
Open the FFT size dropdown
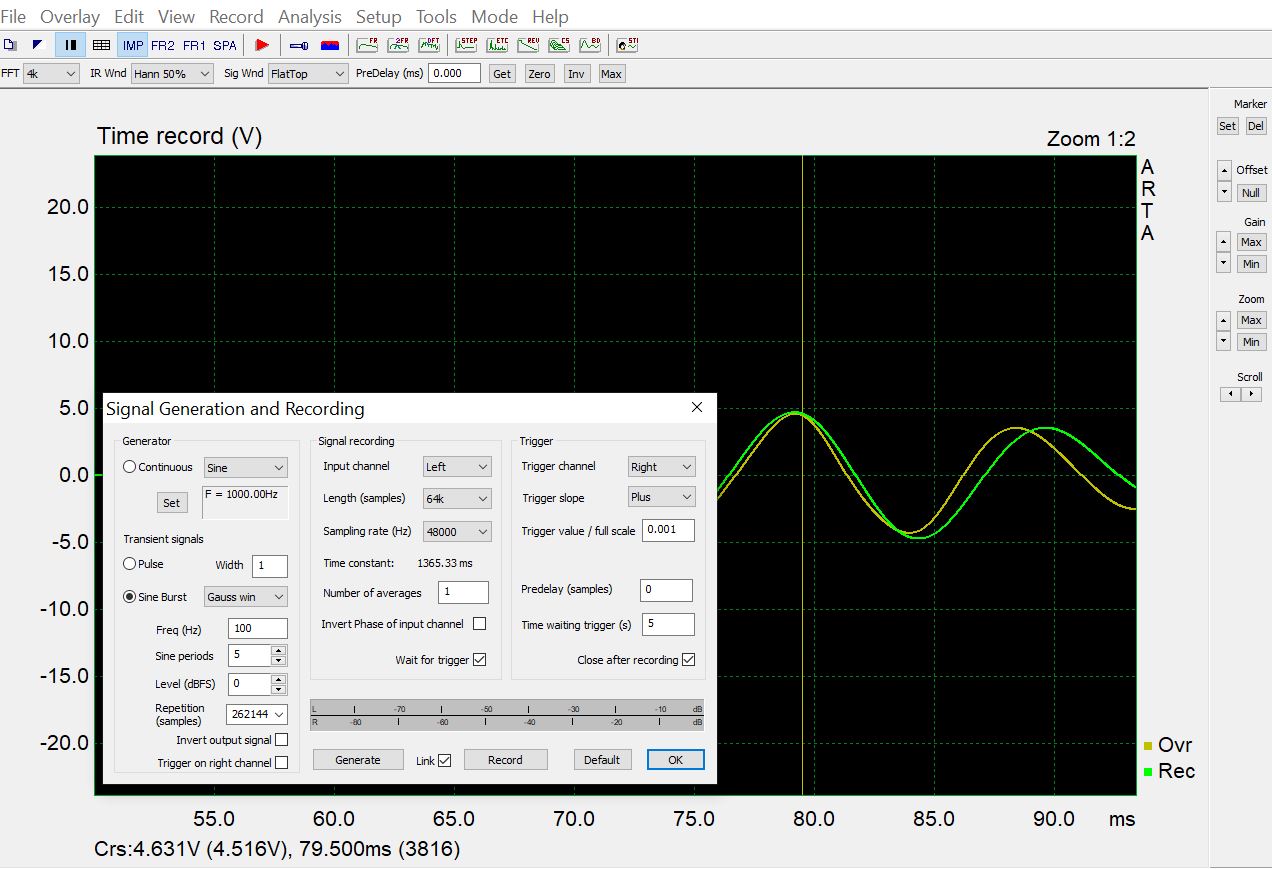coord(51,74)
